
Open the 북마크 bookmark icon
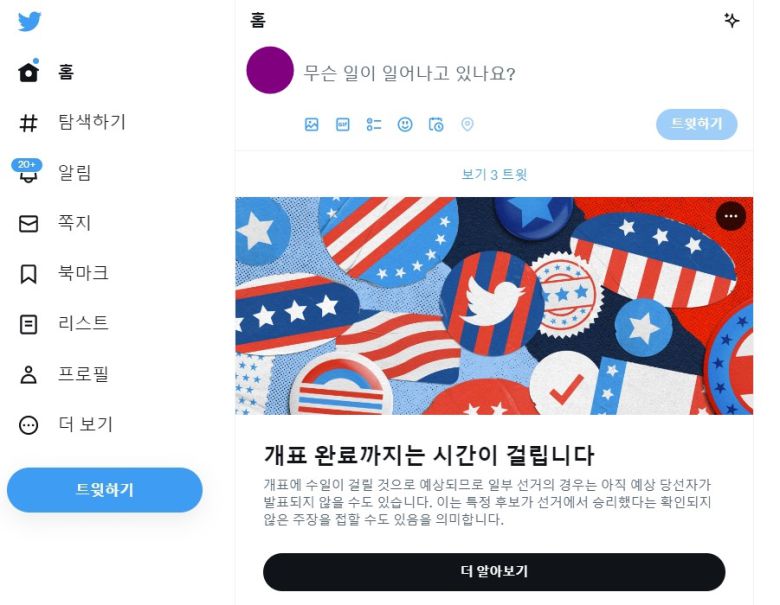[x=28, y=274]
